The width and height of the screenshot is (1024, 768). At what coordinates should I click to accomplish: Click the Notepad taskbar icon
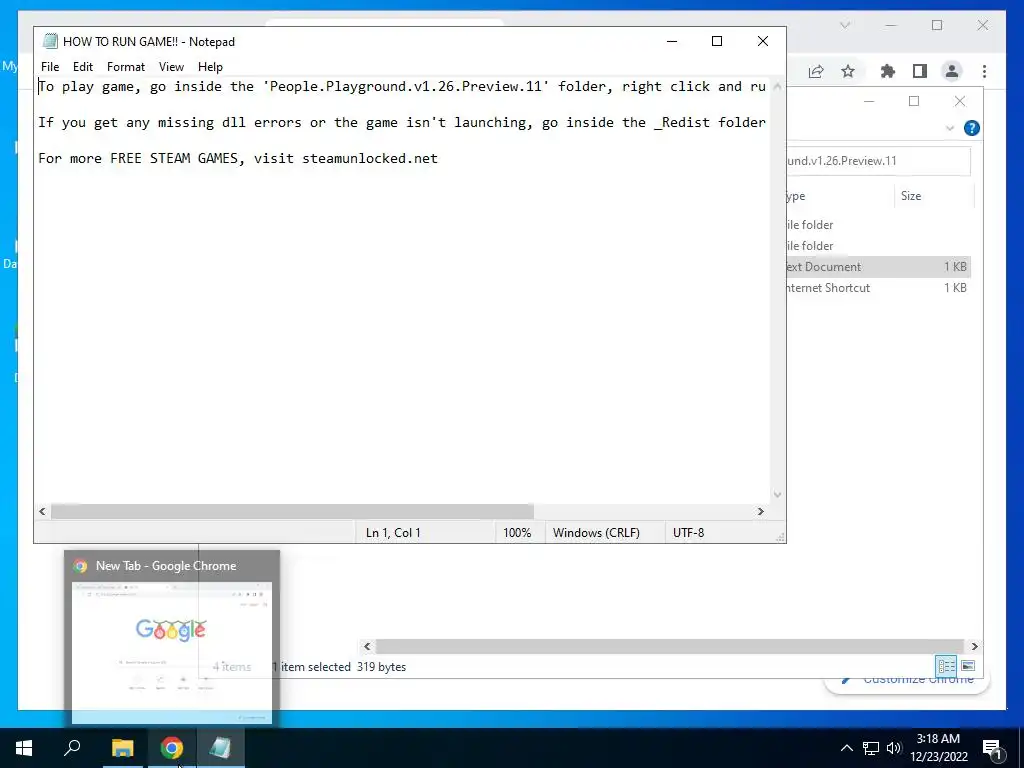coord(220,748)
